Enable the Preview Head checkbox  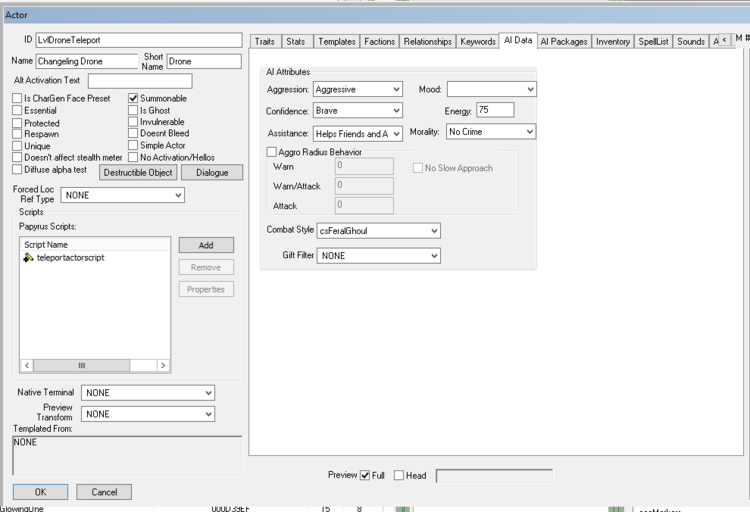click(399, 475)
